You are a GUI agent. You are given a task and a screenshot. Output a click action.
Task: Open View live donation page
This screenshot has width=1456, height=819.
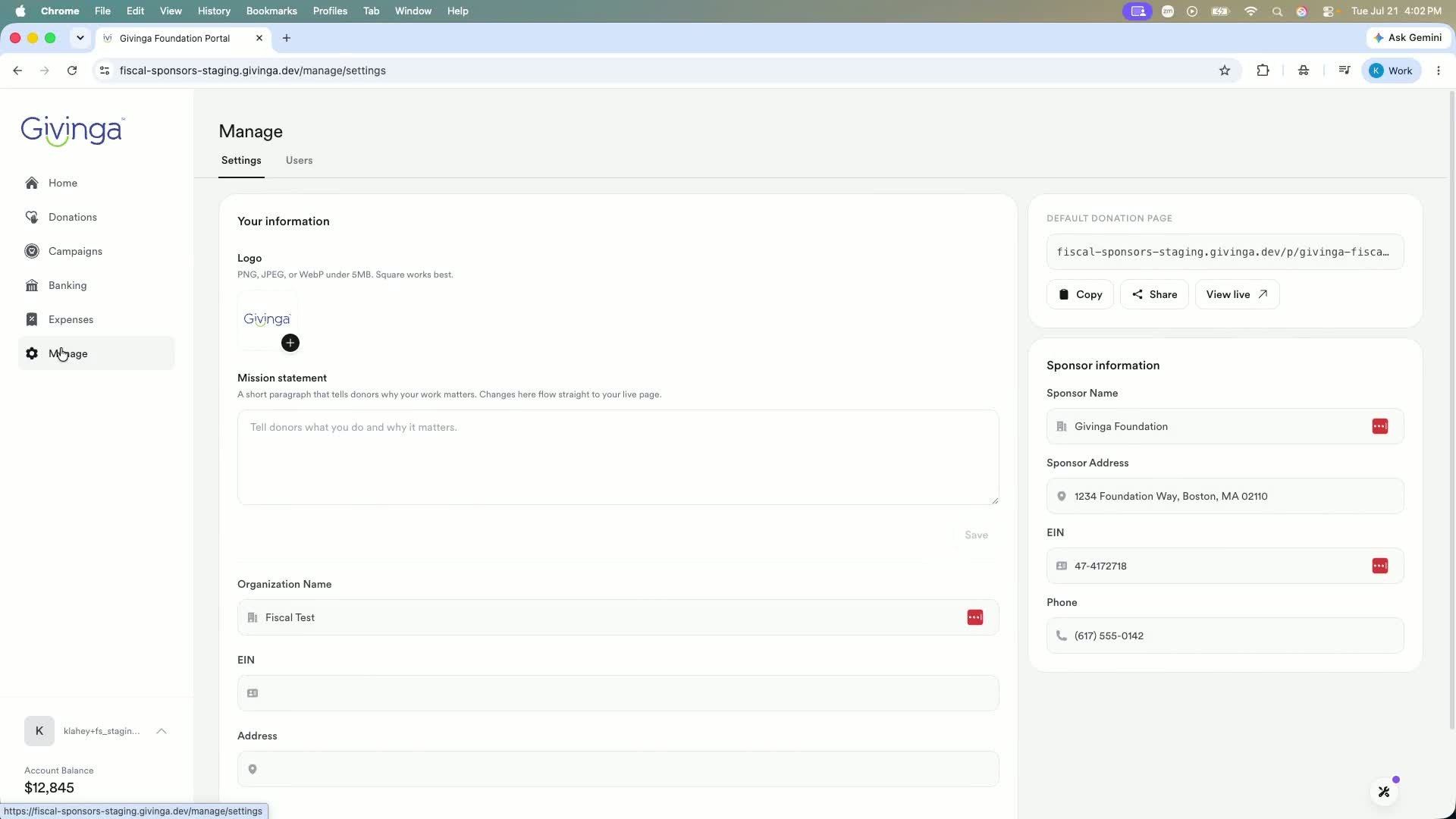tap(1237, 294)
